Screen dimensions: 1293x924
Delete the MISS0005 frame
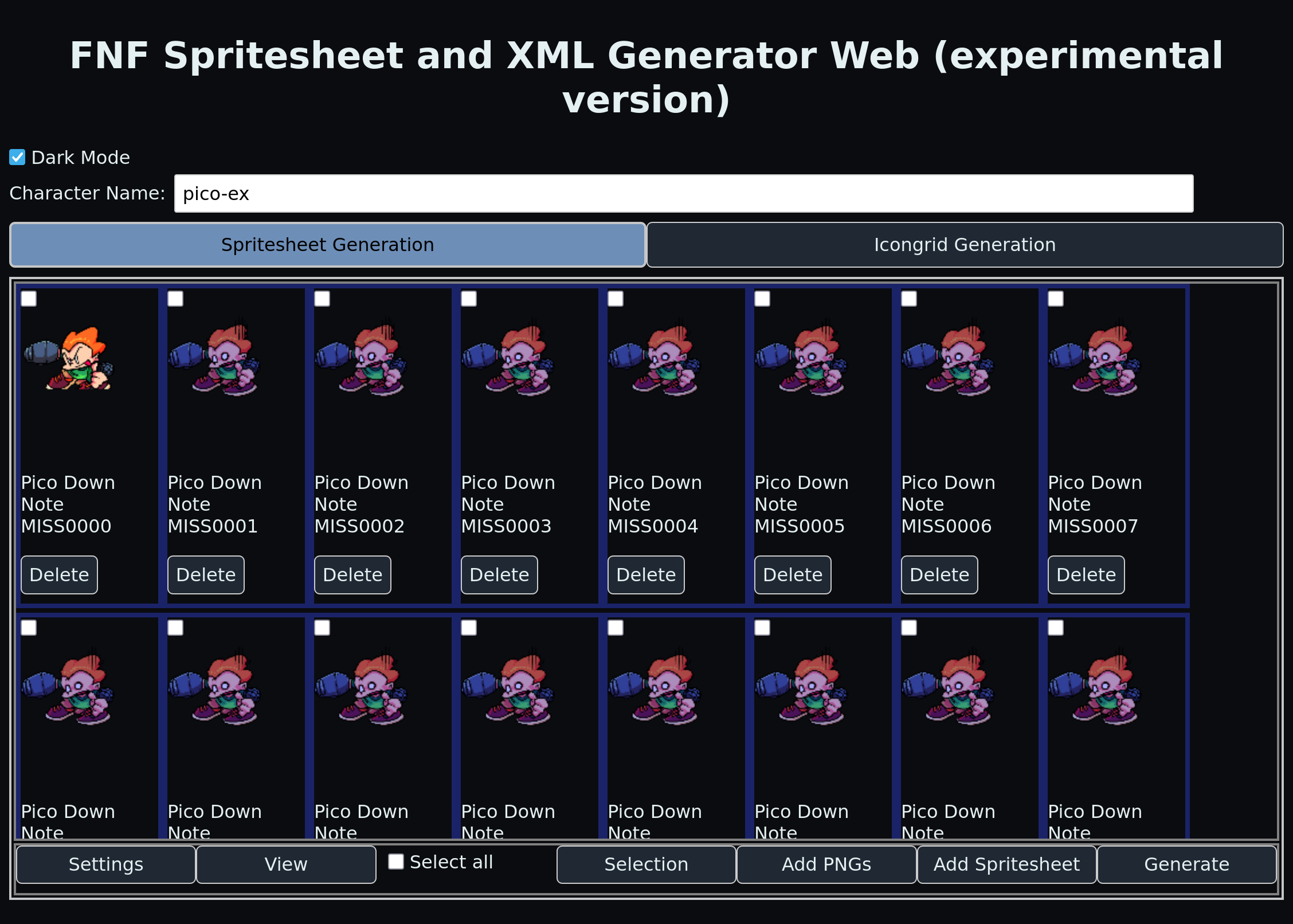point(793,575)
